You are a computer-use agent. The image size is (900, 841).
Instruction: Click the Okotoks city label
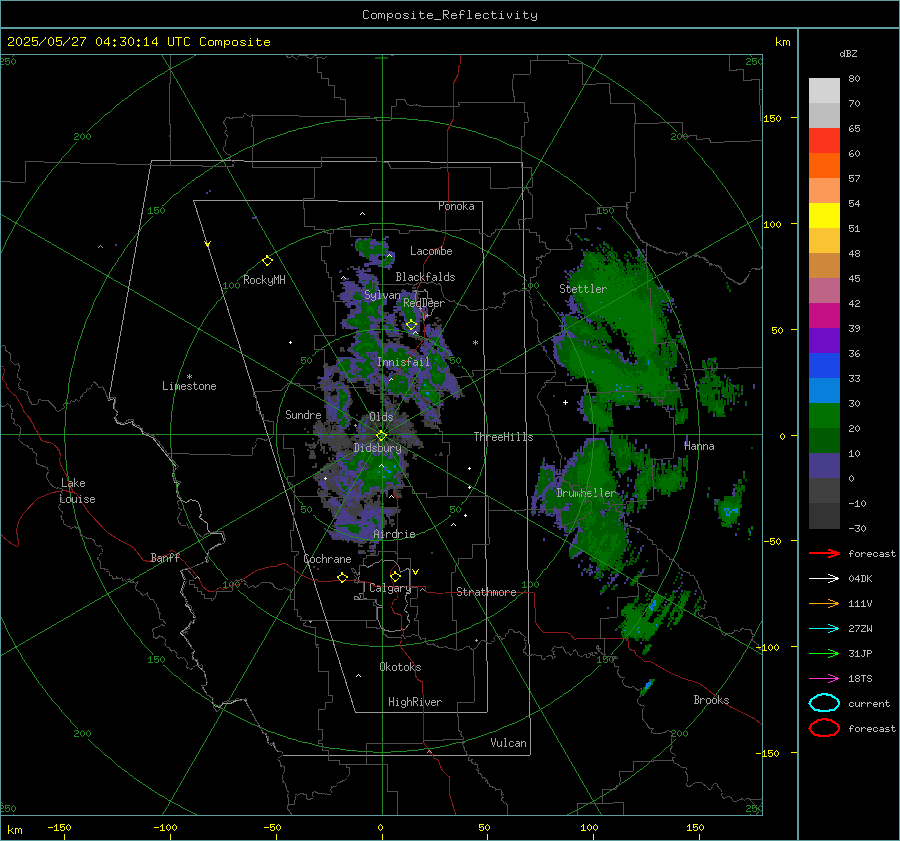click(x=400, y=667)
